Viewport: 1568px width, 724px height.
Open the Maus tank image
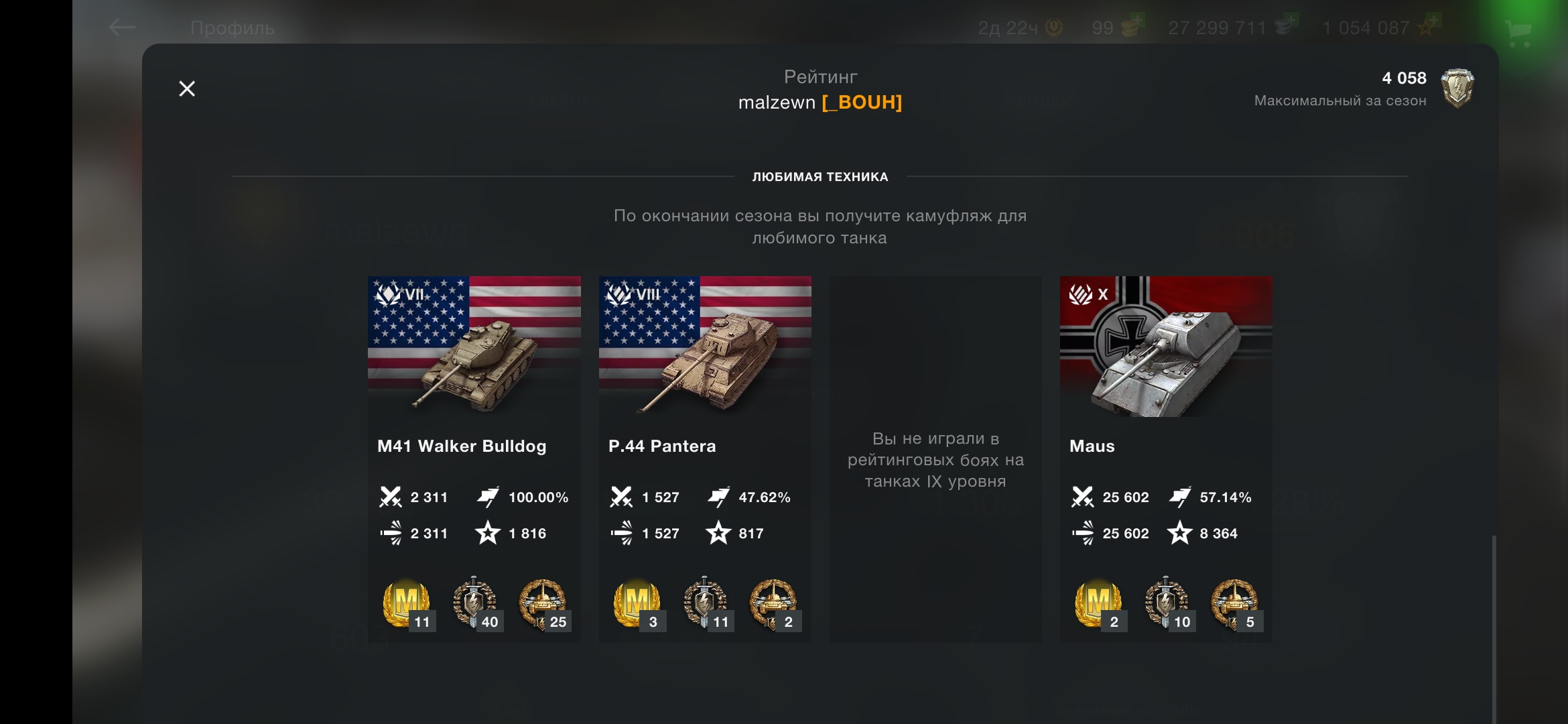point(1166,347)
